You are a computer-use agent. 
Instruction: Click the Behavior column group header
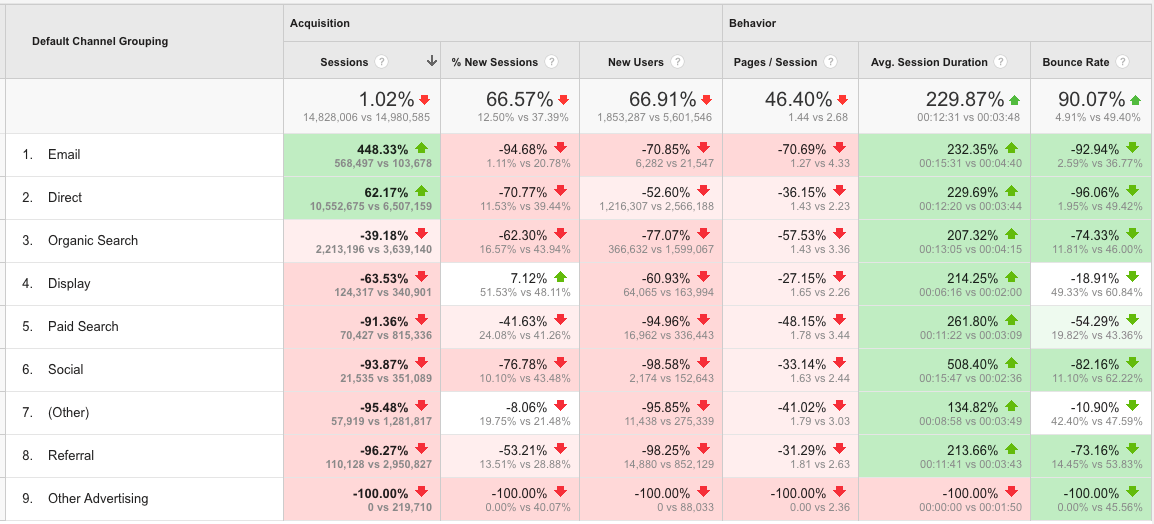coord(753,23)
